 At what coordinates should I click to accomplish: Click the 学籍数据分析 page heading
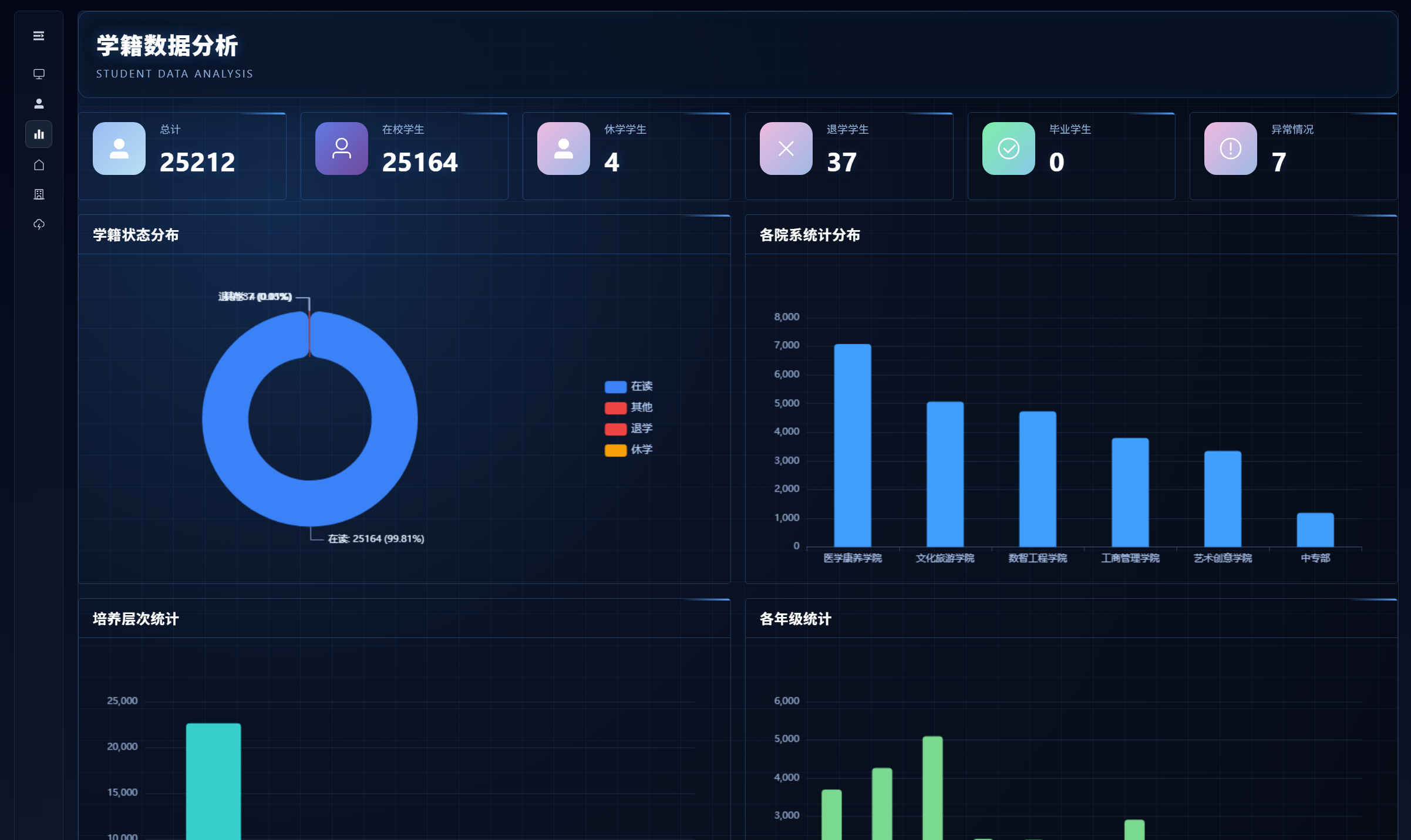167,46
